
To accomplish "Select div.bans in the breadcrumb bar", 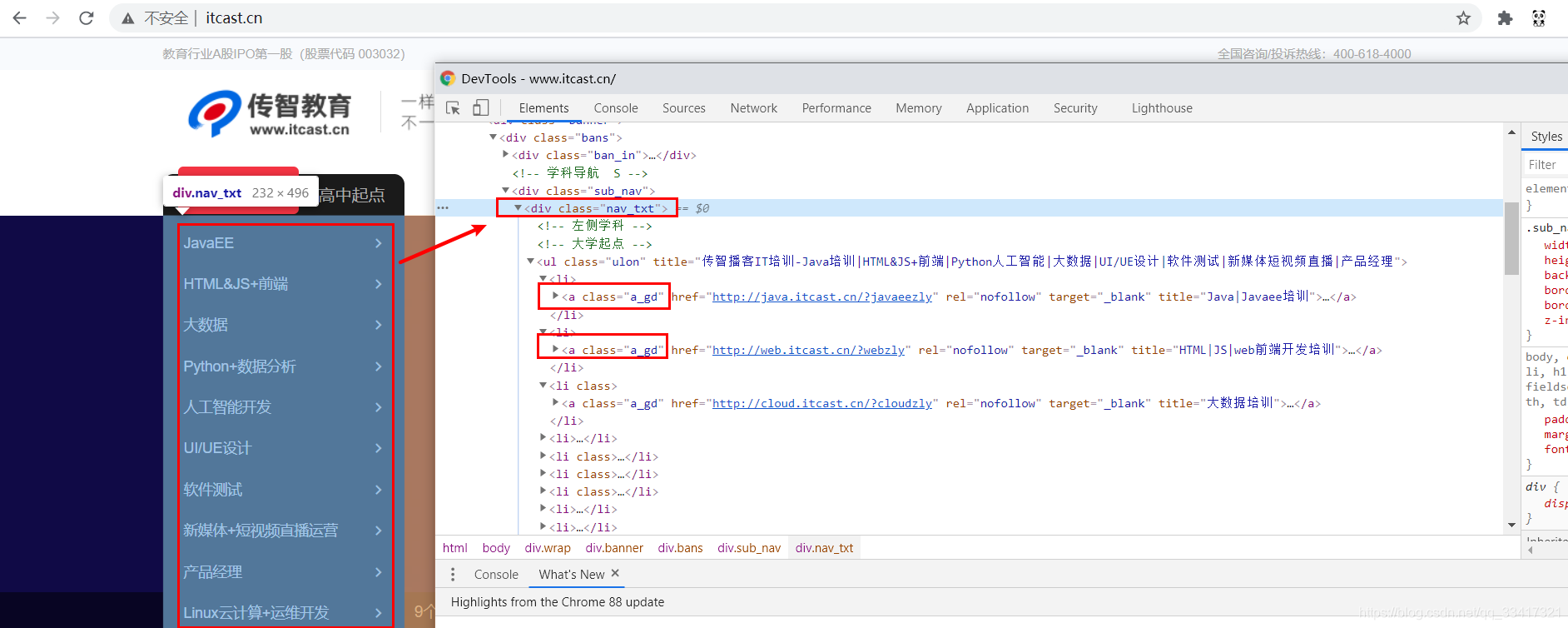I will [680, 548].
